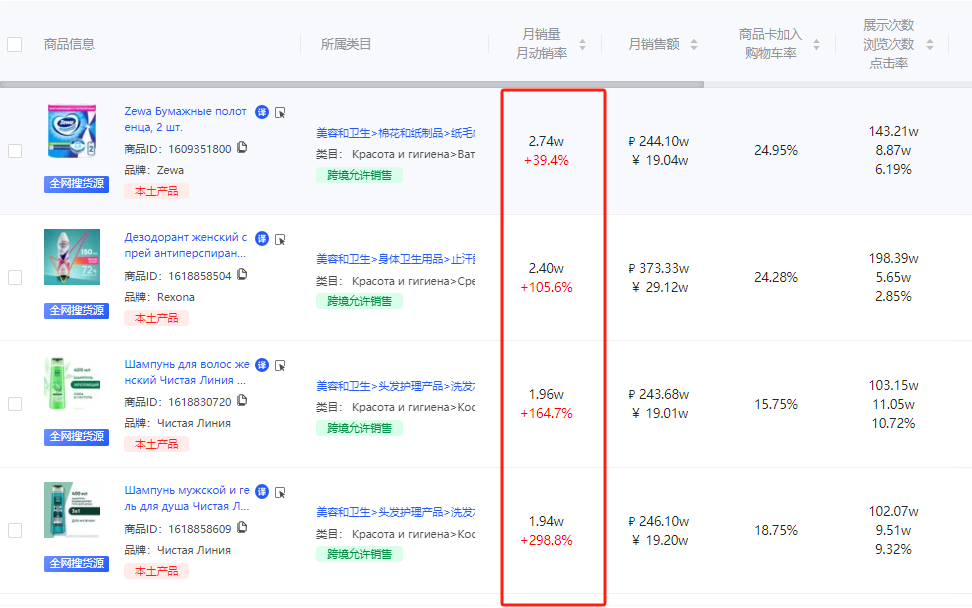Open category link for product 1618830720
Image resolution: width=972 pixels, height=608 pixels.
(395, 386)
